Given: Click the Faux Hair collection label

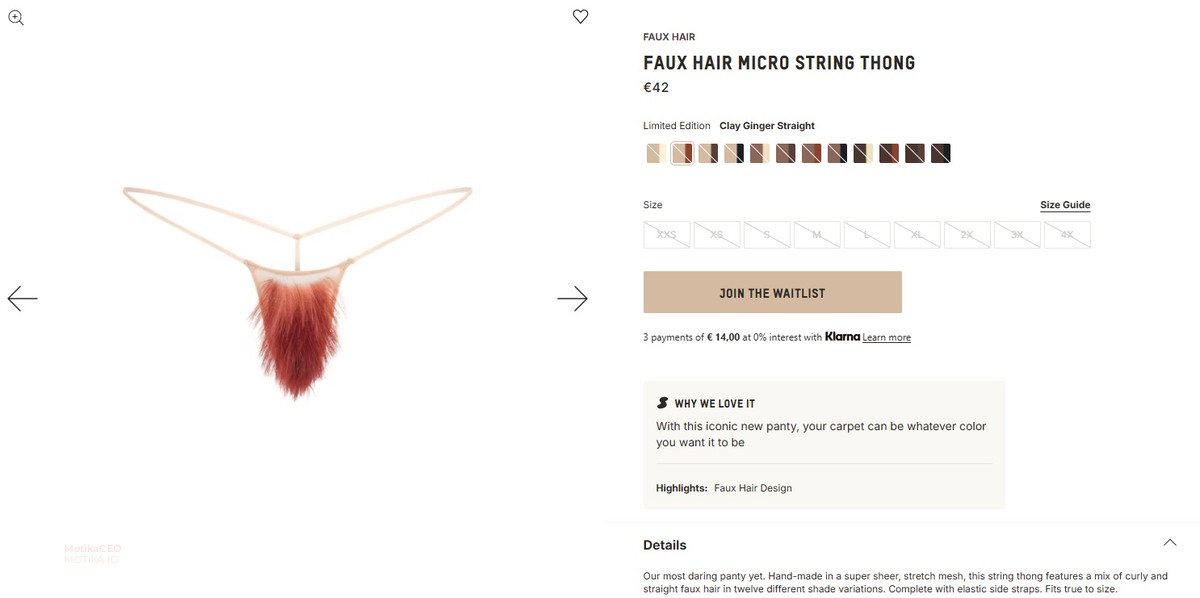Looking at the screenshot, I should [669, 37].
